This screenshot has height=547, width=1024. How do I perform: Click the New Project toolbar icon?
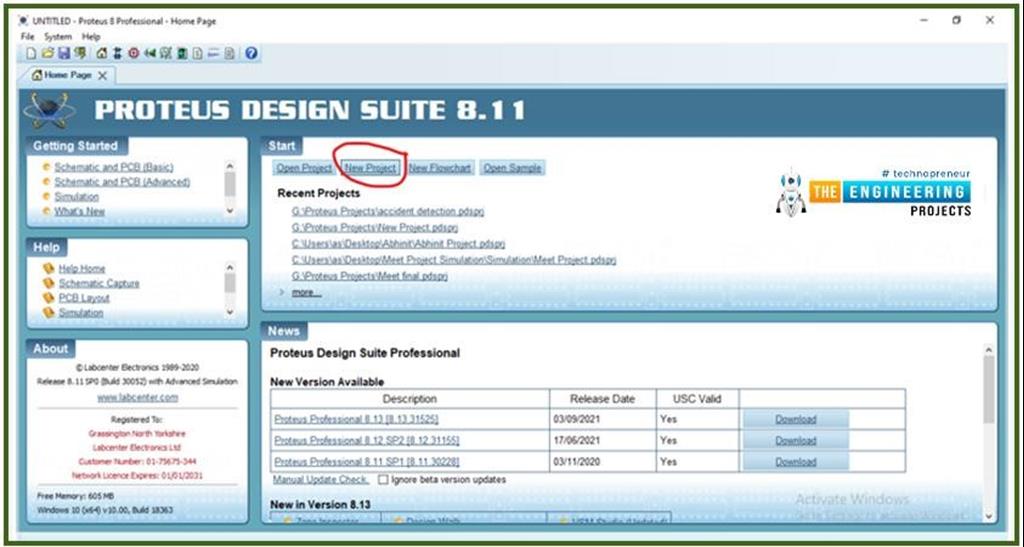32,53
